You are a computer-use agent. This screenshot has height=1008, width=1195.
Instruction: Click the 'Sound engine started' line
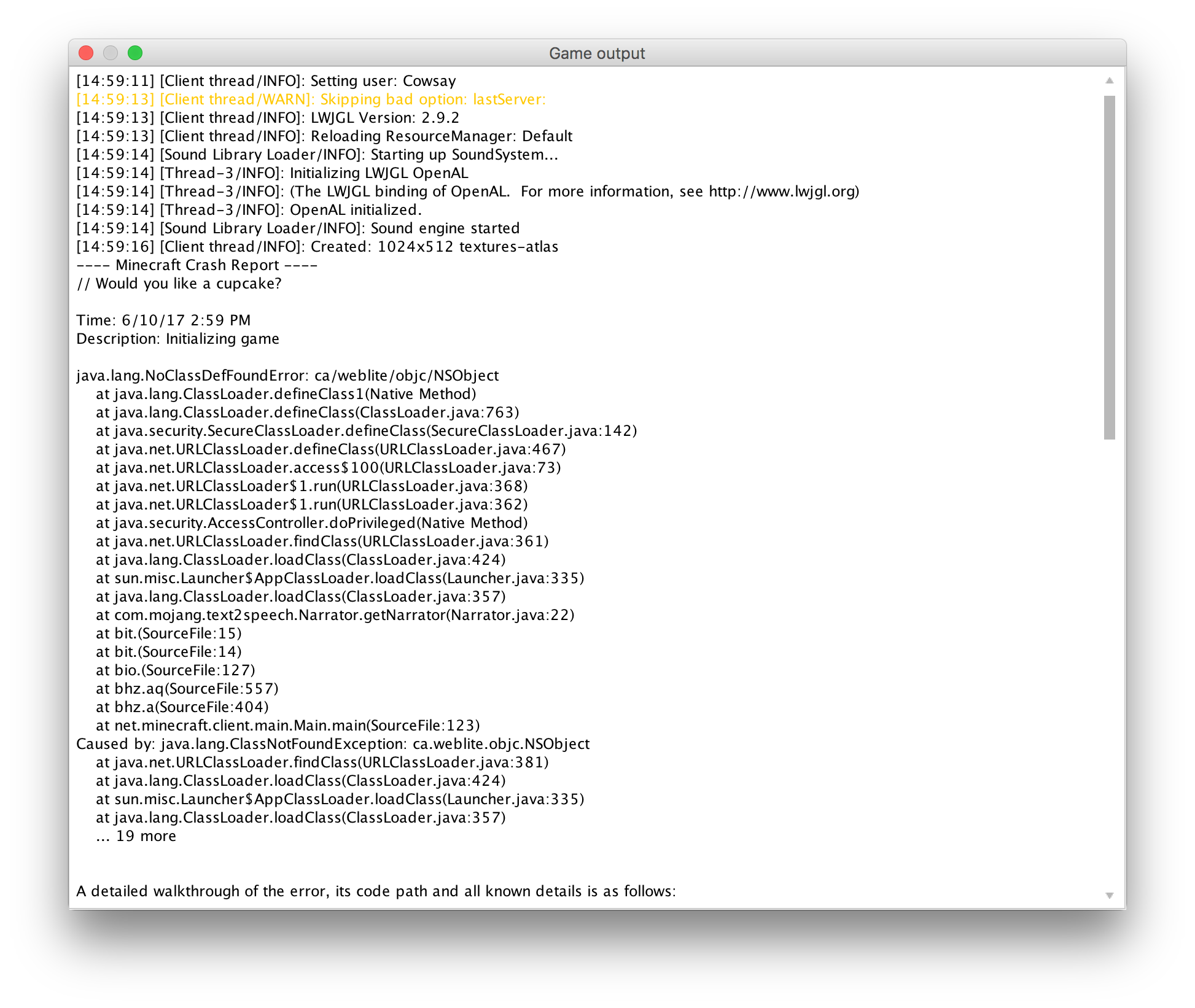[298, 228]
